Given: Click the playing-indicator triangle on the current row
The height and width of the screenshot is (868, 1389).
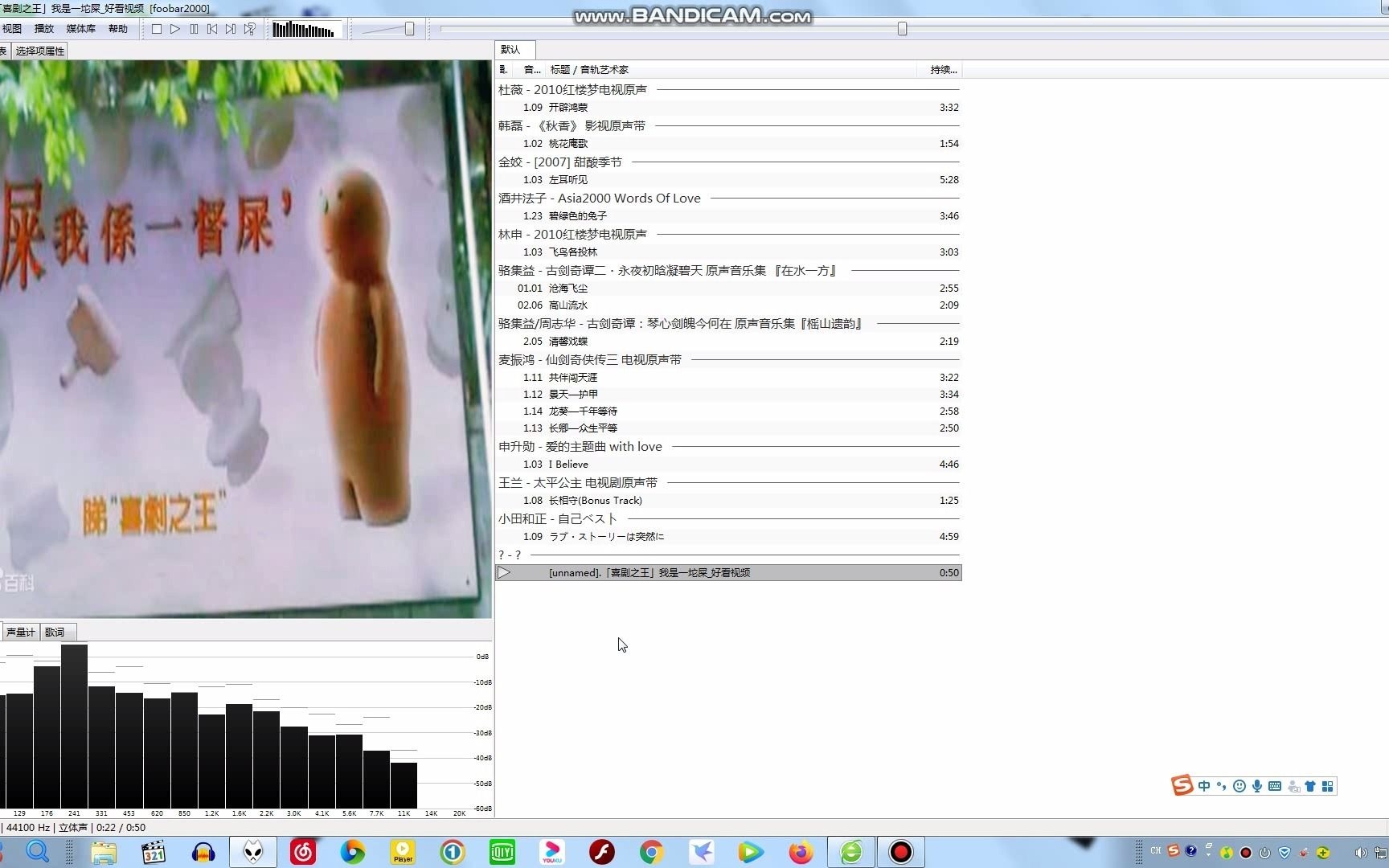Looking at the screenshot, I should (504, 573).
